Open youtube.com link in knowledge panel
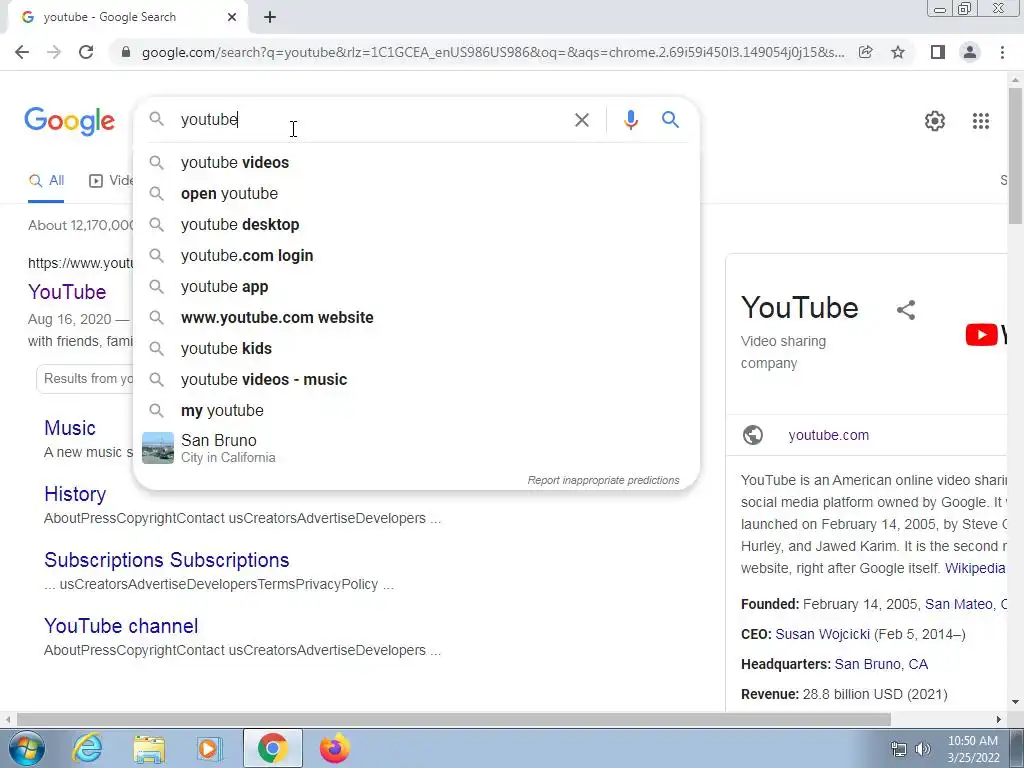This screenshot has height=768, width=1024. point(828,435)
